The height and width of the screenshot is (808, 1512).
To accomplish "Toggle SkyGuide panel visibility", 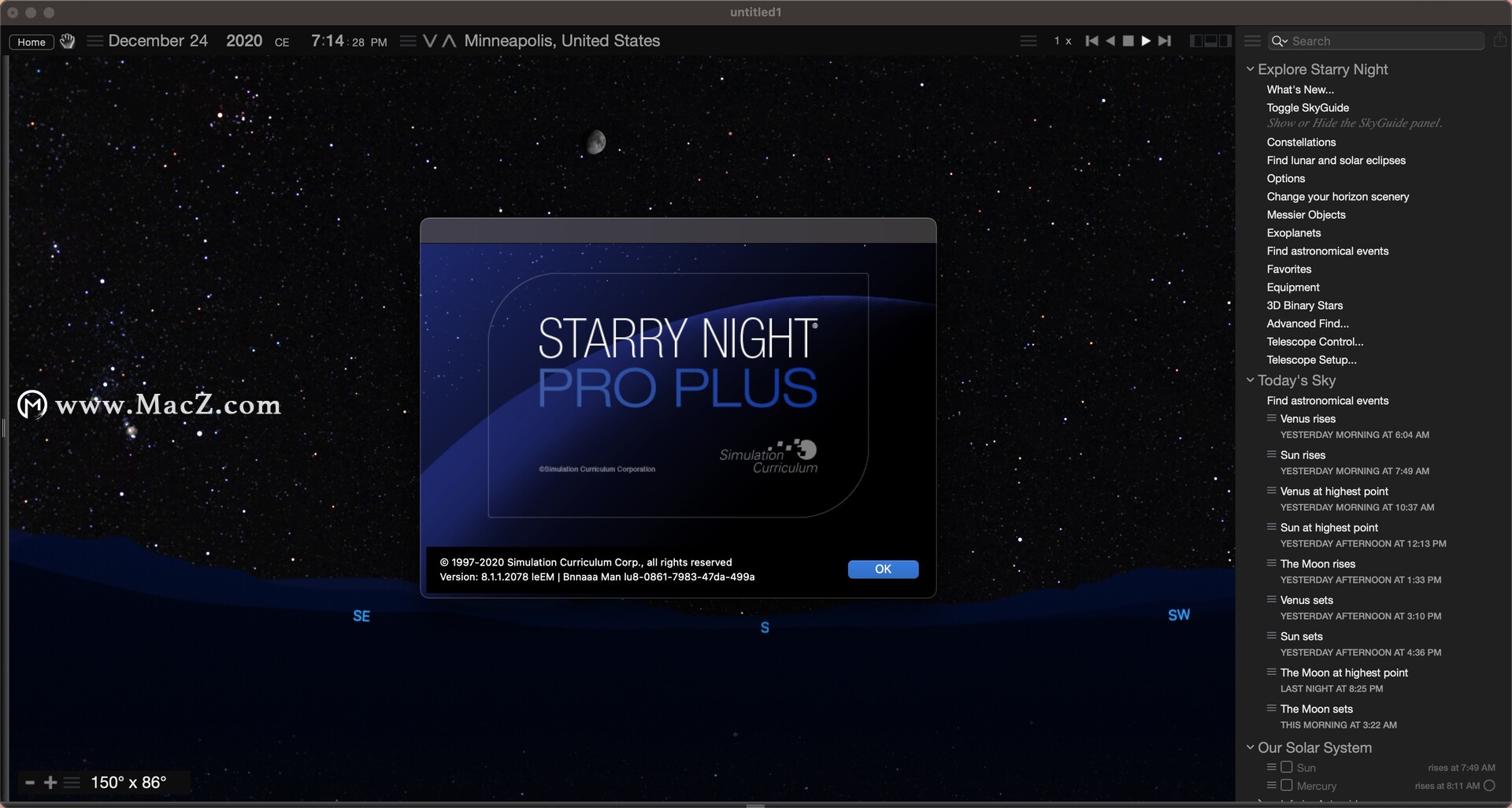I will pyautogui.click(x=1306, y=107).
